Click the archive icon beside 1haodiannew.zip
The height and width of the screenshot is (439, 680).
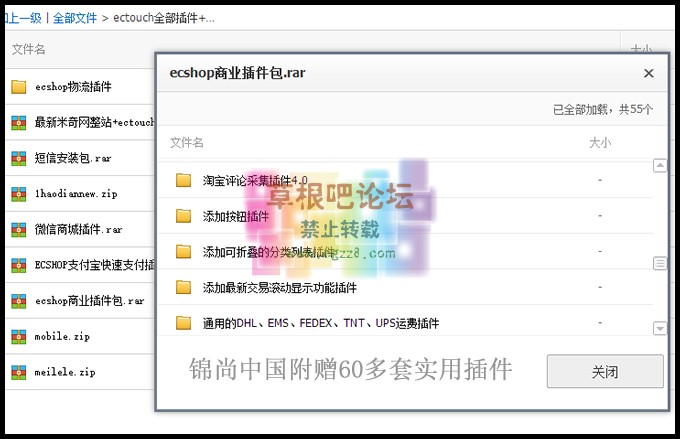click(19, 194)
